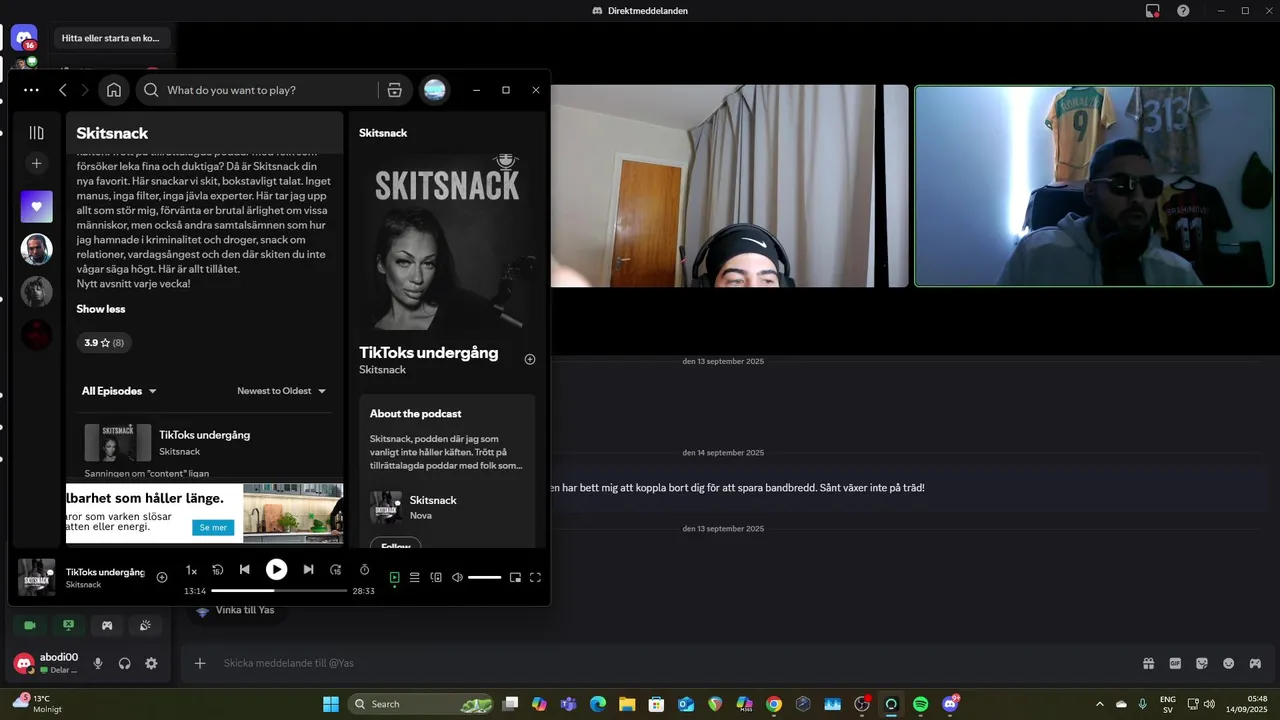Image resolution: width=1280 pixels, height=720 pixels.
Task: Open the Discord apps game controller icon
Action: (x=1255, y=663)
